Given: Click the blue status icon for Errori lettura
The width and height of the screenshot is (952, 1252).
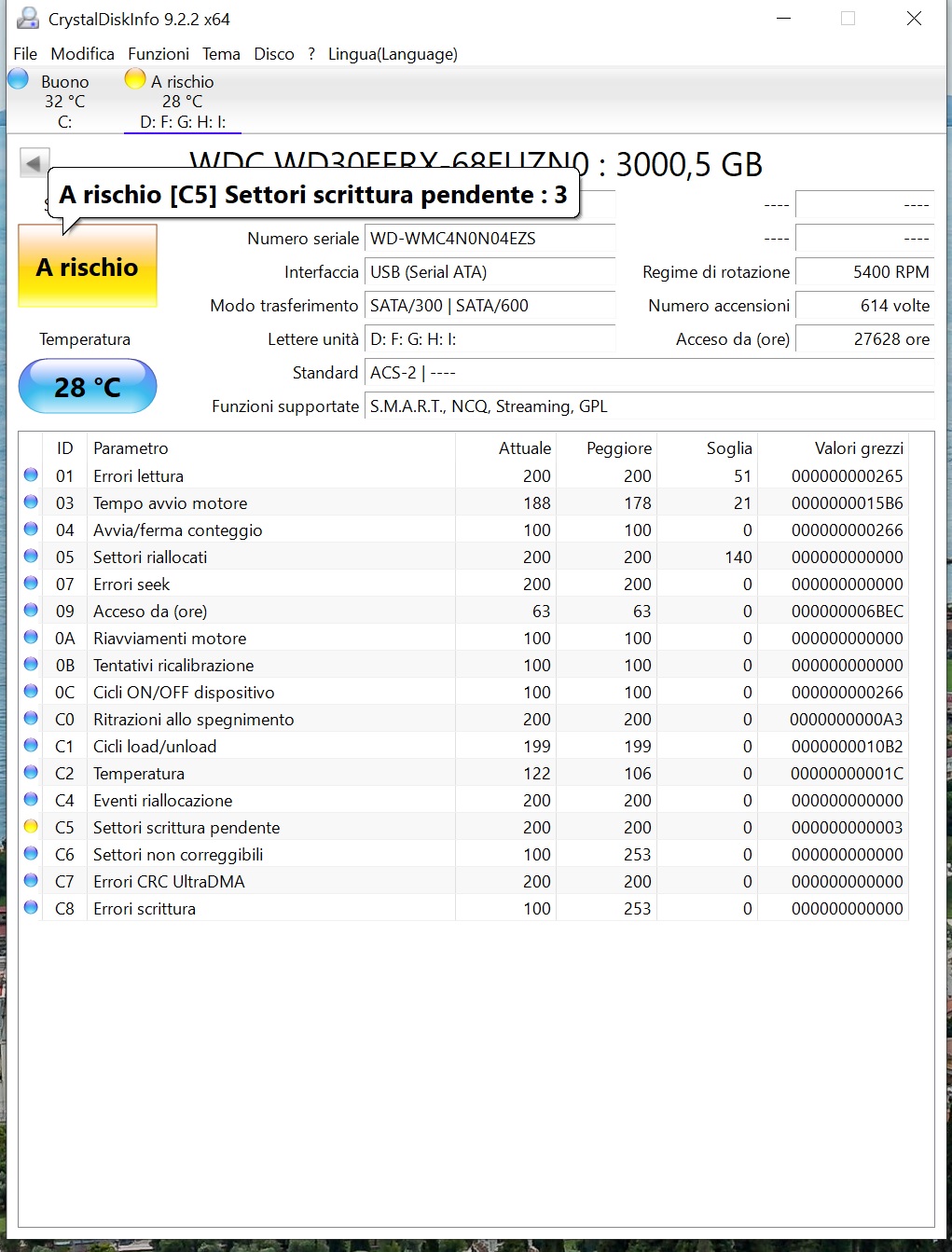Looking at the screenshot, I should (x=31, y=475).
